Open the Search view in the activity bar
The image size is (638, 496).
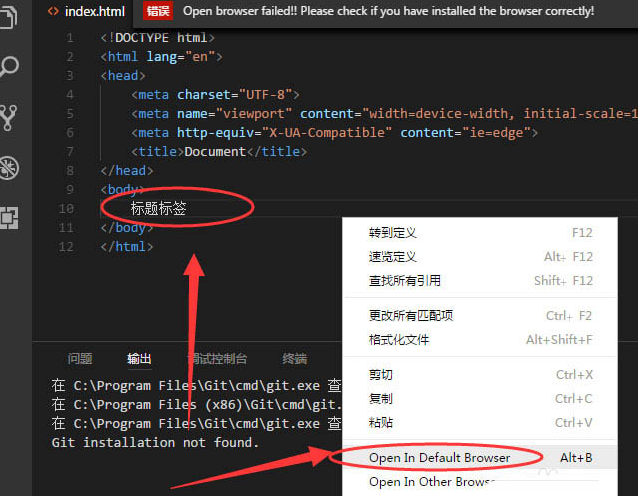click(10, 67)
